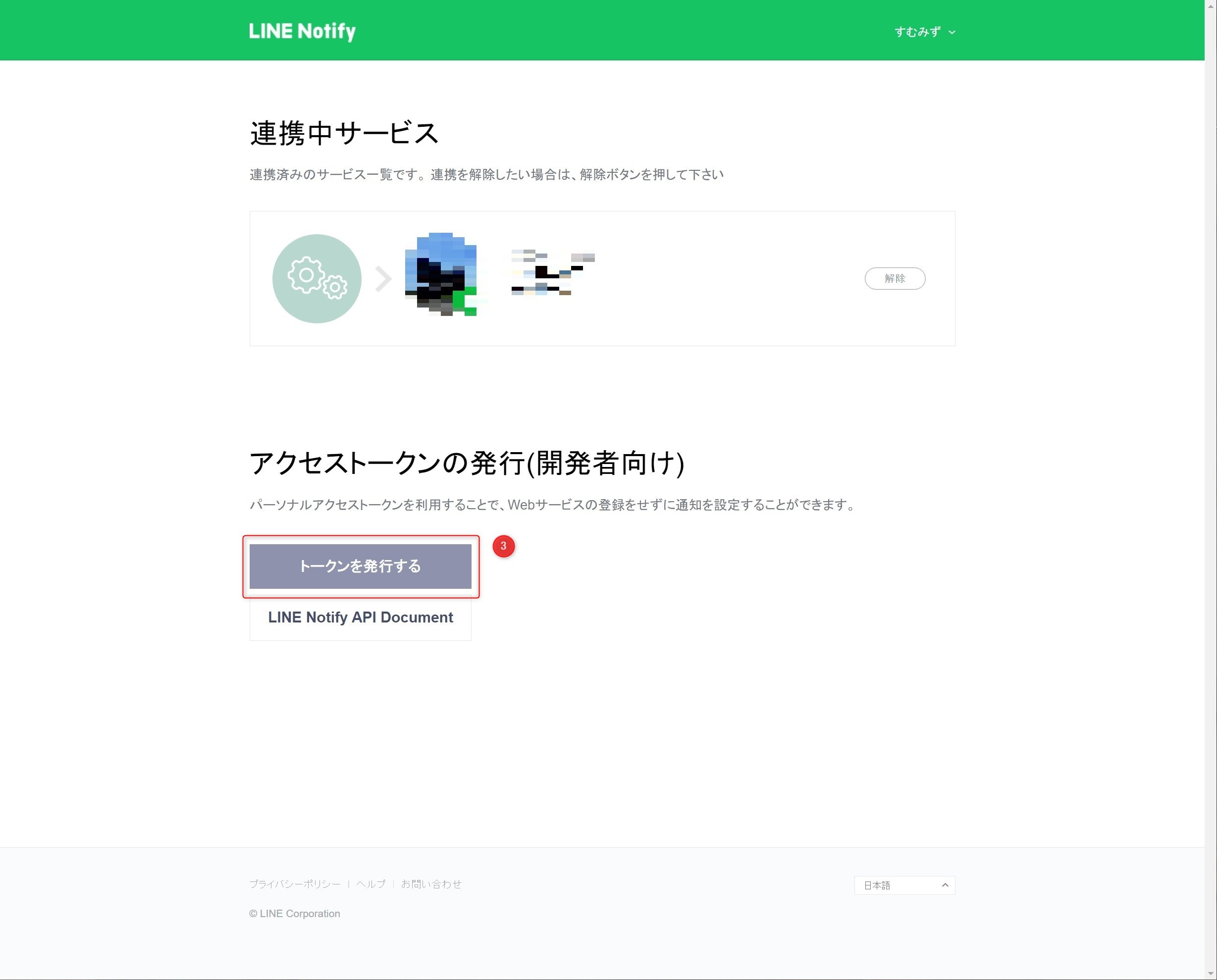Open the ヘルプ footer link
Screen dimensions: 1217x980
(x=370, y=884)
